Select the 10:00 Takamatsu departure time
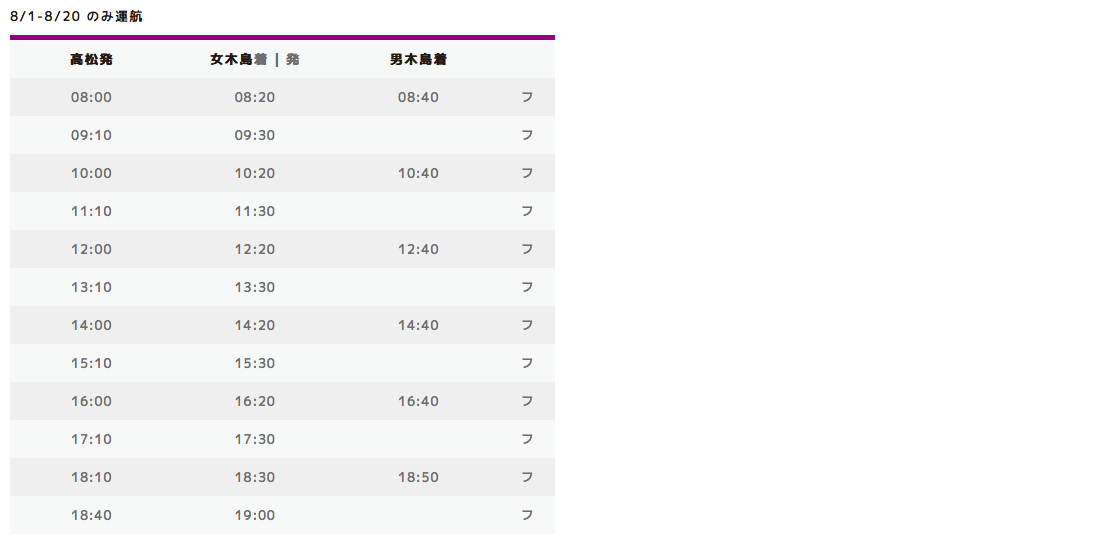The width and height of the screenshot is (1096, 550). (91, 173)
